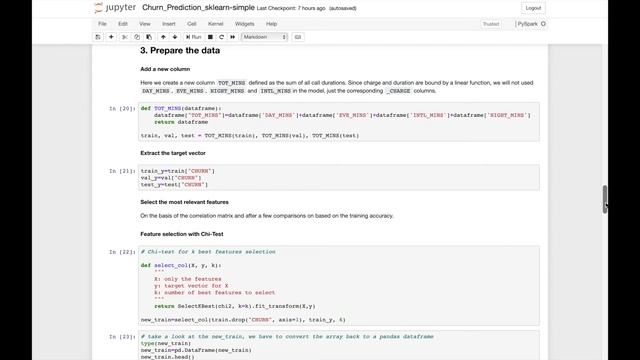
Task: Open the command palette keyboard icon
Action: coord(298,37)
